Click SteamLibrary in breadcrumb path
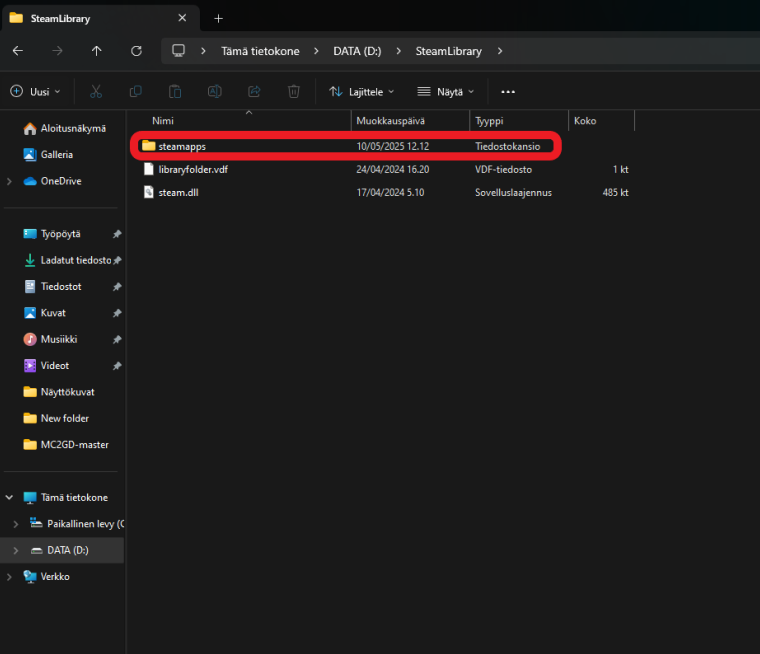760x654 pixels. (x=448, y=51)
